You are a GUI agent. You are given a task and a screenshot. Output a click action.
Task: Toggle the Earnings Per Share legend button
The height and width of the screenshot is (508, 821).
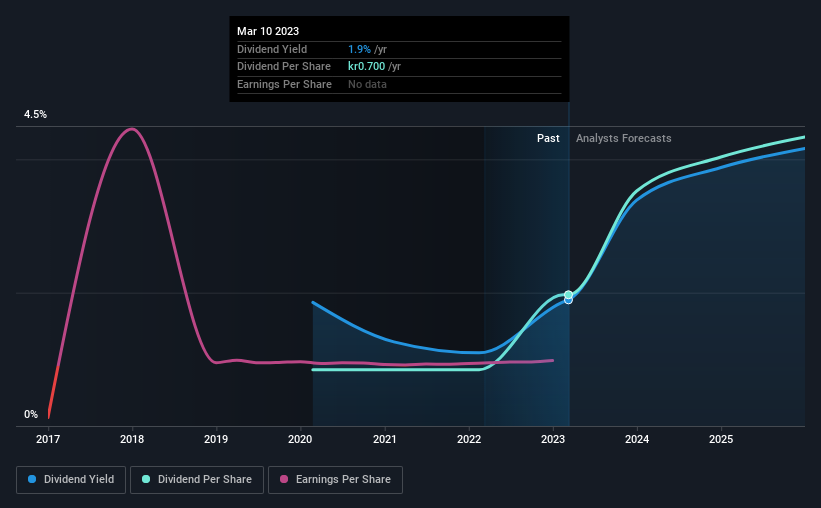[x=335, y=480]
